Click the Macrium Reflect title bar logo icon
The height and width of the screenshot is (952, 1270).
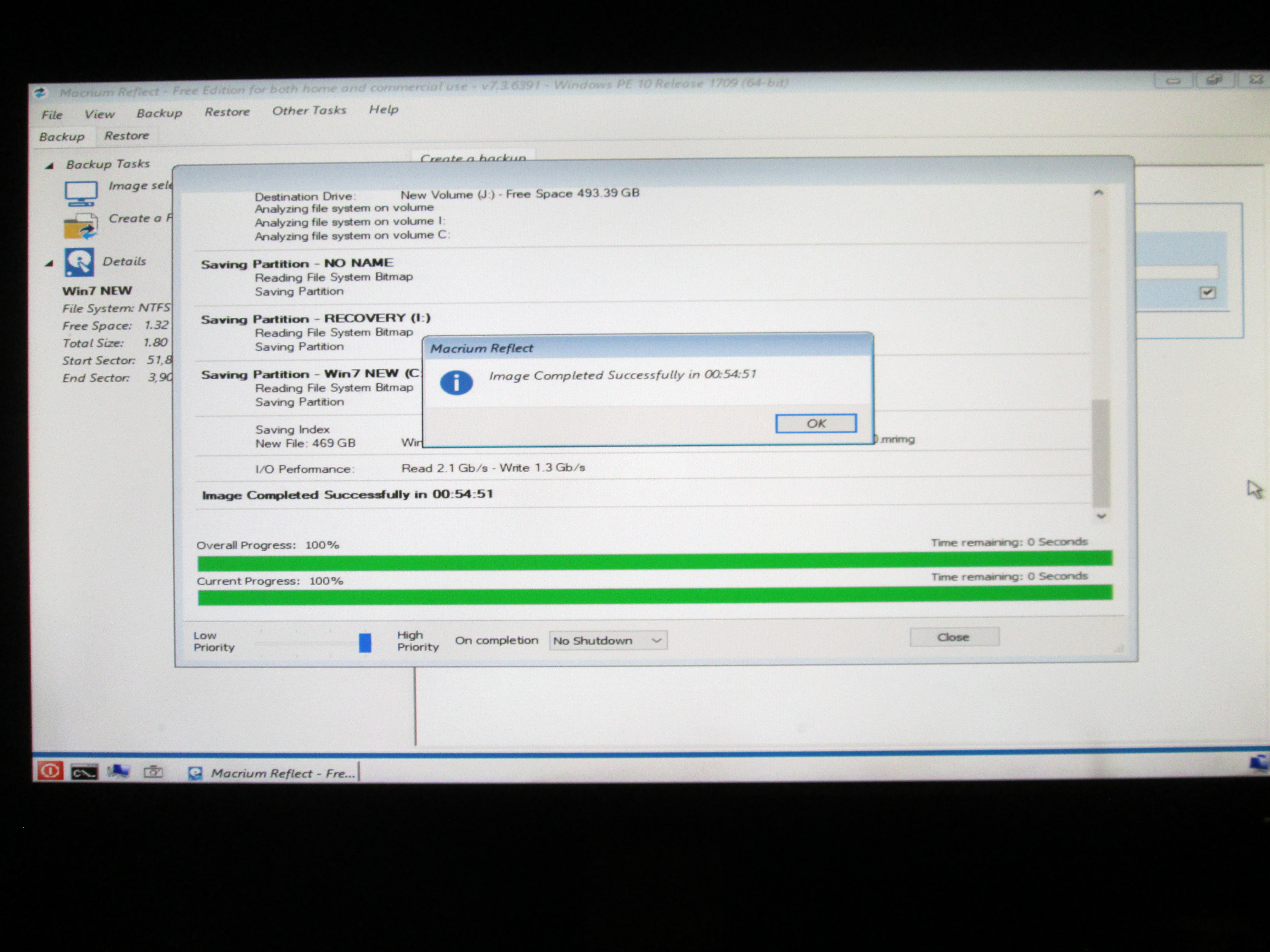point(40,92)
